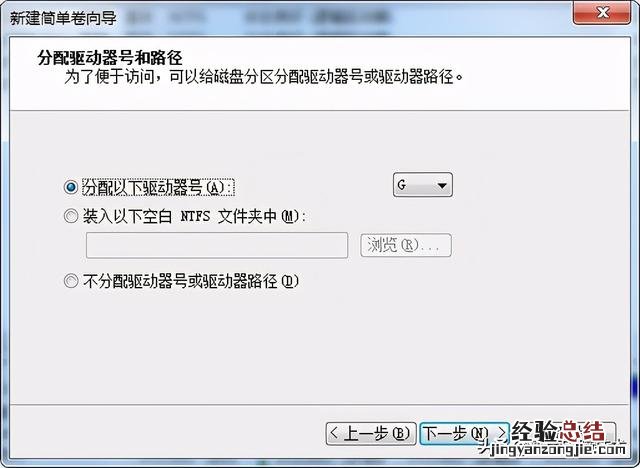Select the 分配以下驱动器号(A) radio button
This screenshot has height=468, width=640.
tap(71, 187)
